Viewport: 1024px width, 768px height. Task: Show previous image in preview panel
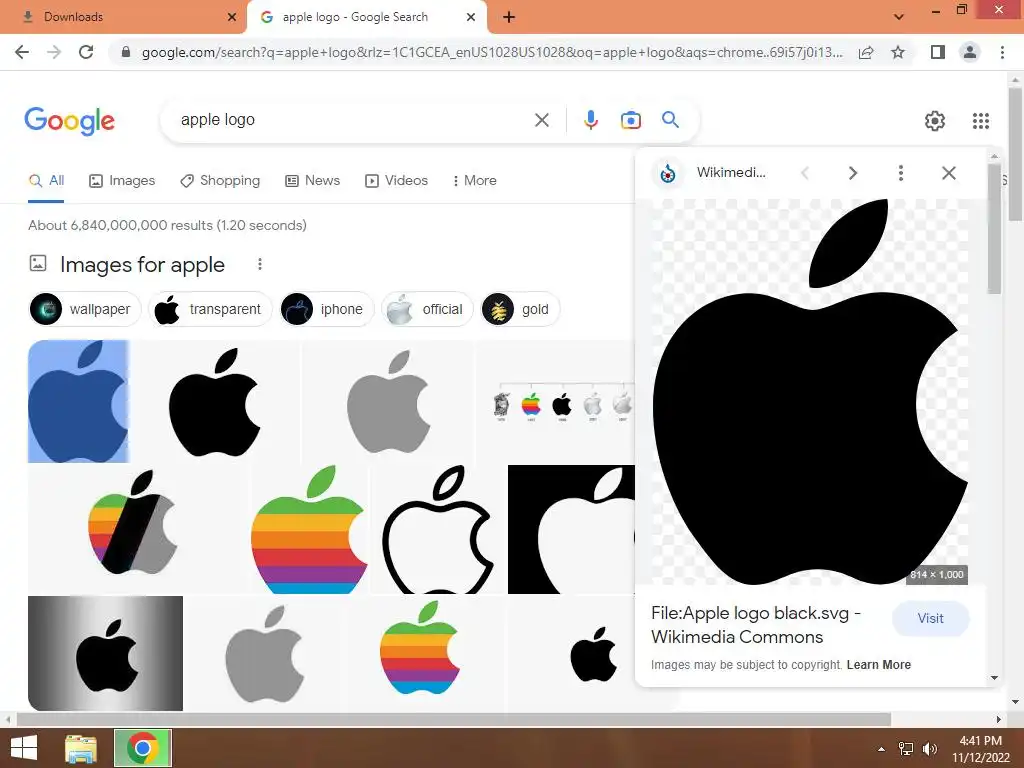(x=805, y=173)
